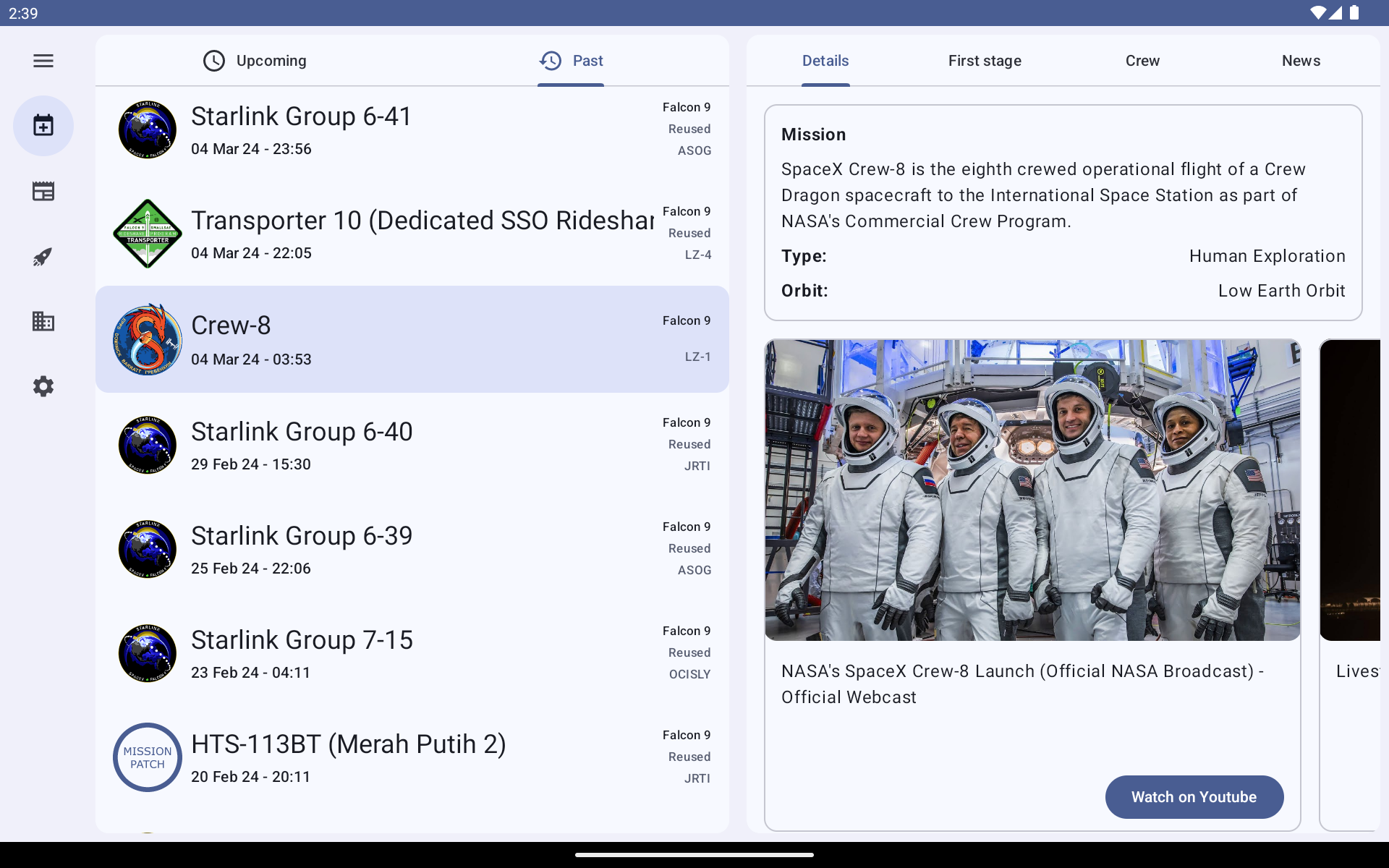Image resolution: width=1389 pixels, height=868 pixels.
Task: Click the LZ-4 landing label
Action: [698, 255]
